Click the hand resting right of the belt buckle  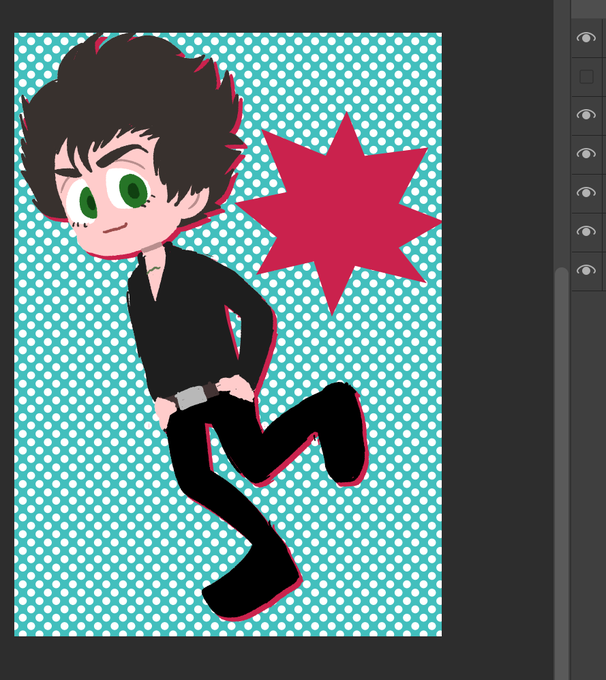point(236,387)
